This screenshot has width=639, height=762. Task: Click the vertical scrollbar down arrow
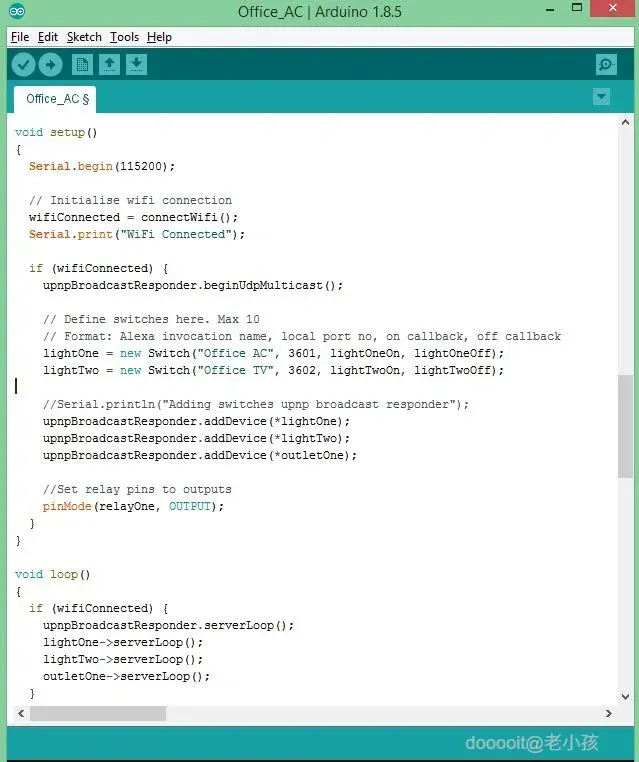coord(625,696)
